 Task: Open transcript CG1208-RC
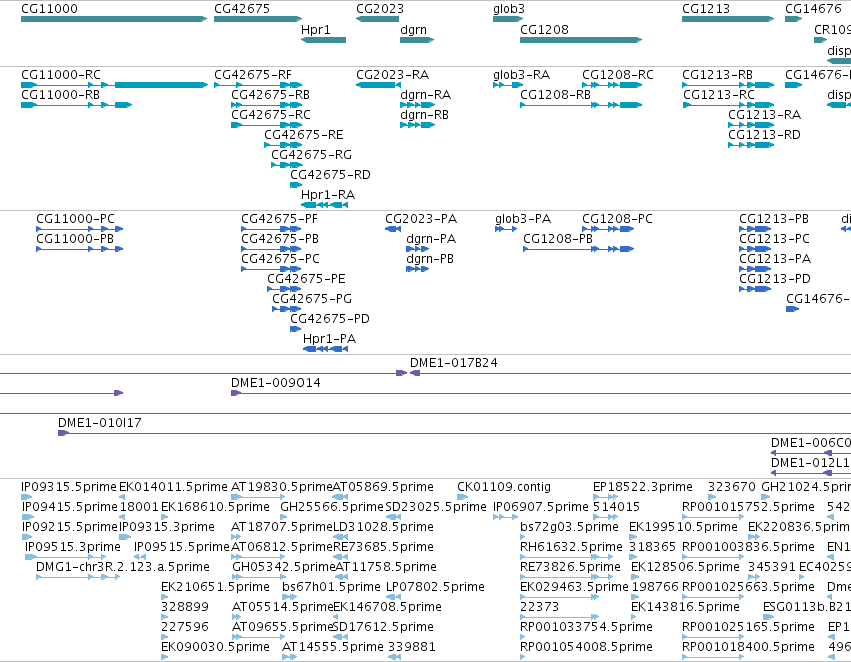click(x=618, y=75)
